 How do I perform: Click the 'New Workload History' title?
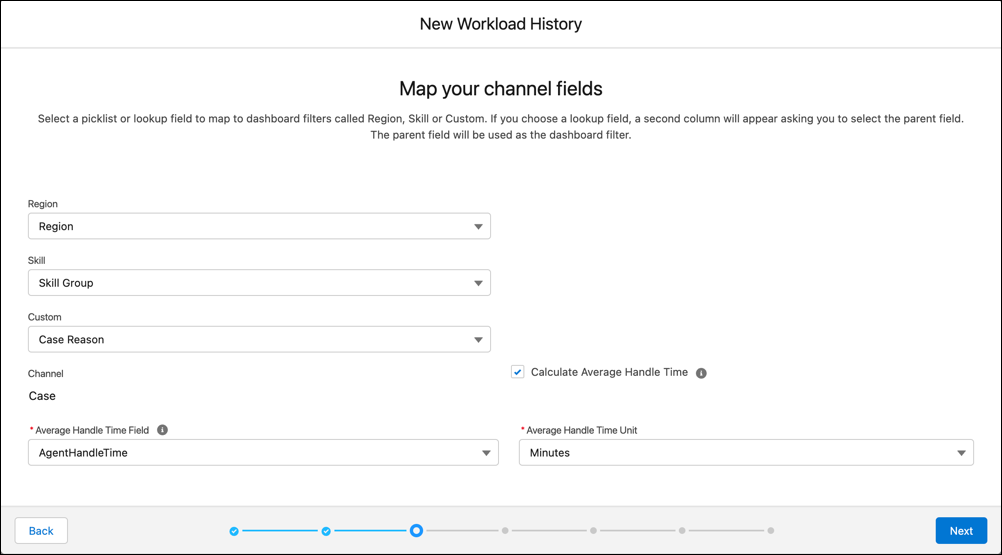(x=501, y=24)
